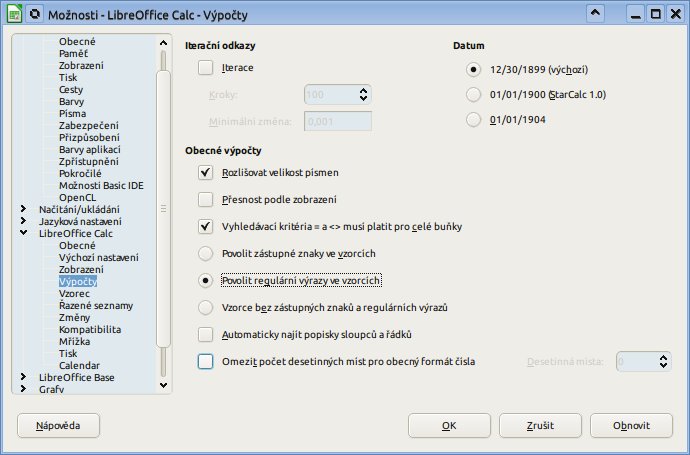Open Zpřístupnění settings page
The height and width of the screenshot is (455, 690).
coord(89,161)
